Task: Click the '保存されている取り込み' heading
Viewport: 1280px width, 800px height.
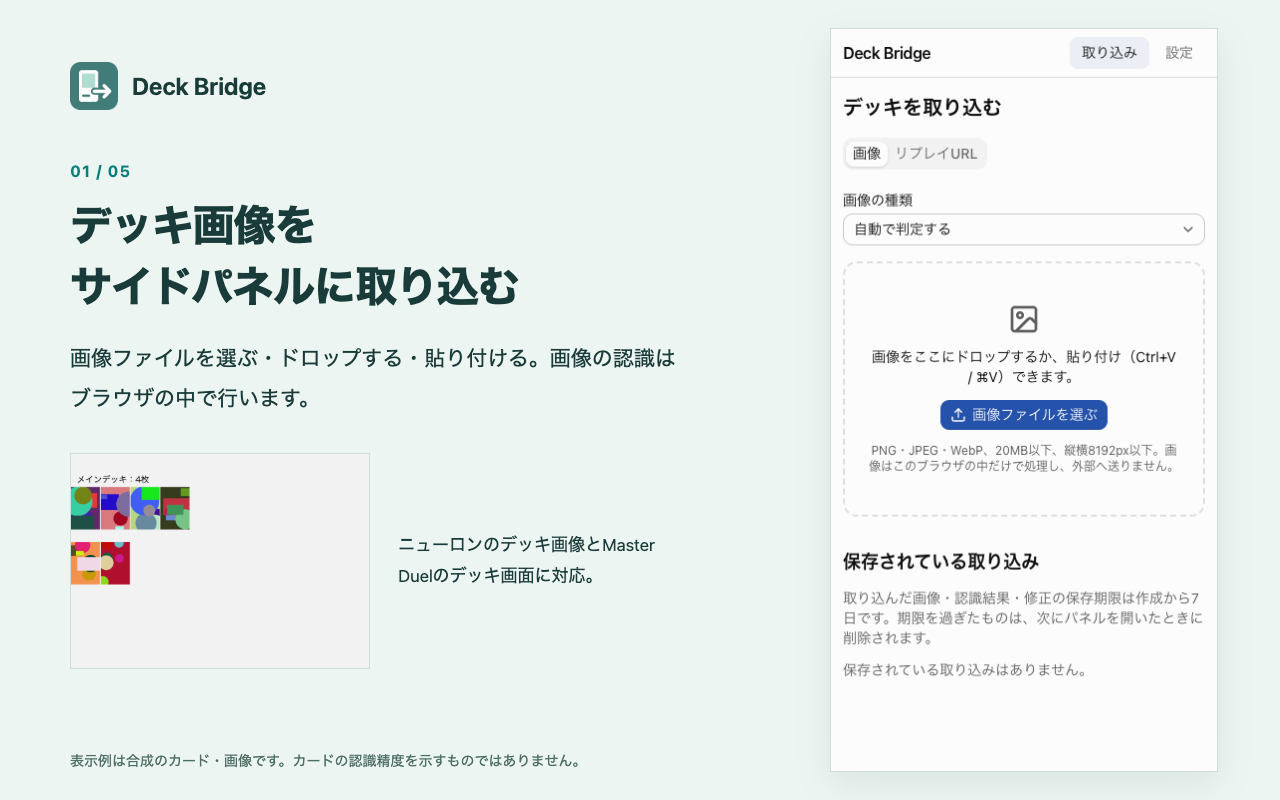Action: (941, 561)
